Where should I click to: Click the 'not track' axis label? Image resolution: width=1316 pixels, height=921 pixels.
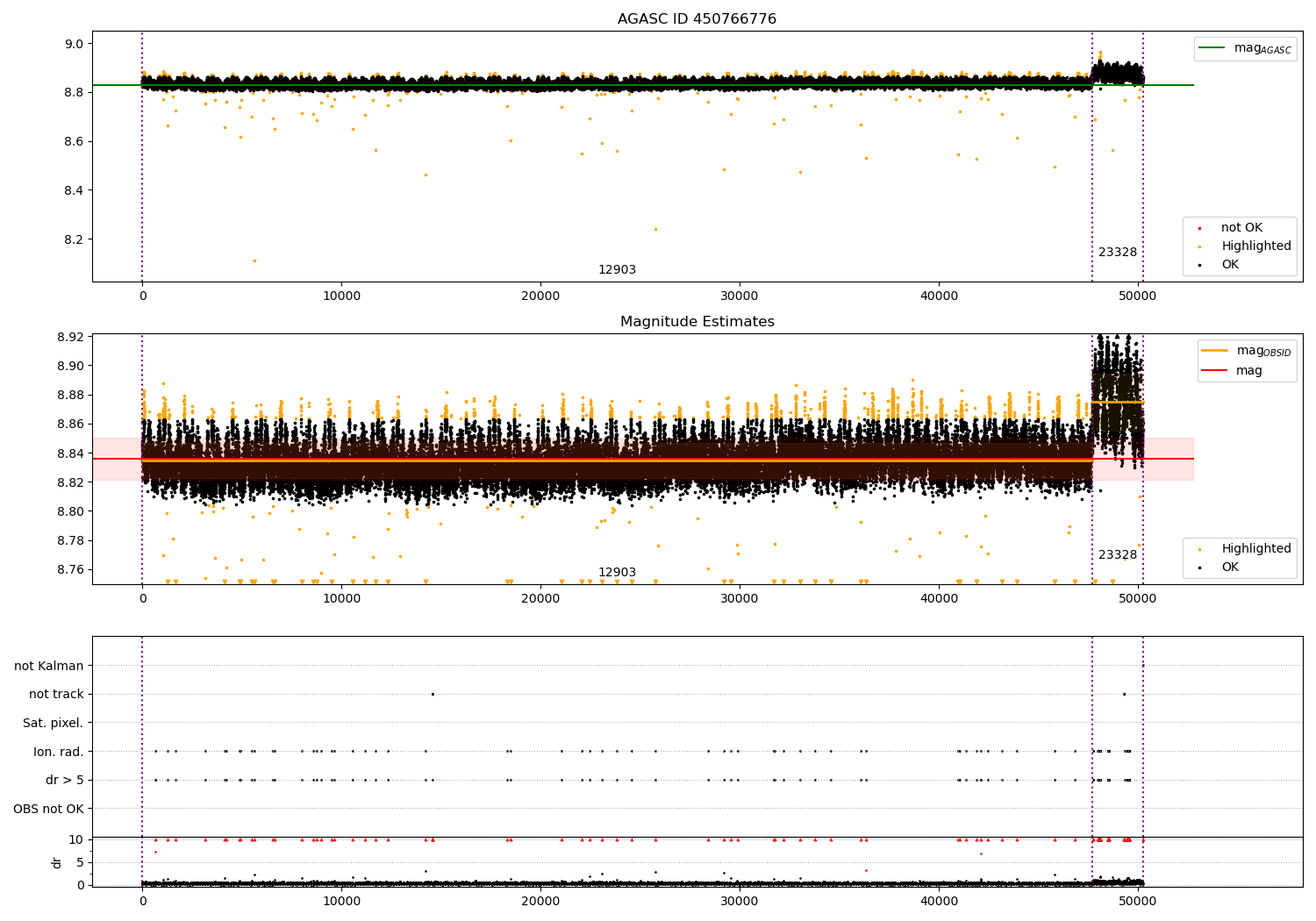coord(56,695)
